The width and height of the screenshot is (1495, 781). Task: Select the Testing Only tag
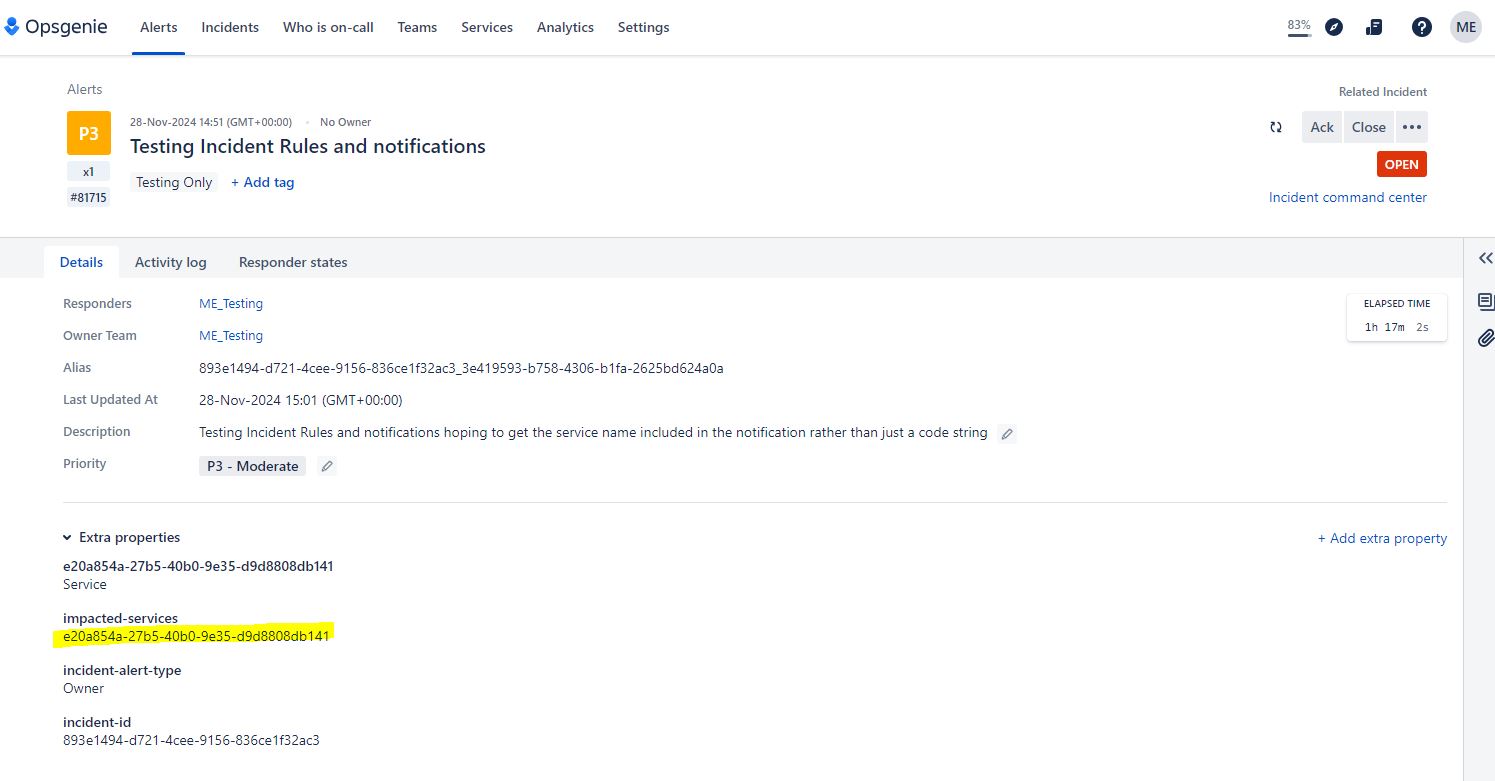173,182
